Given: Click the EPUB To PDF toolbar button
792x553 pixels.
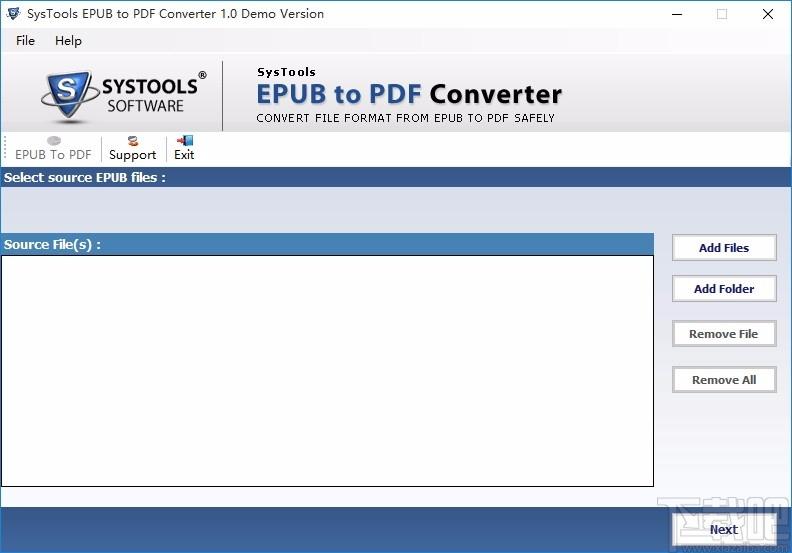Looking at the screenshot, I should point(53,148).
